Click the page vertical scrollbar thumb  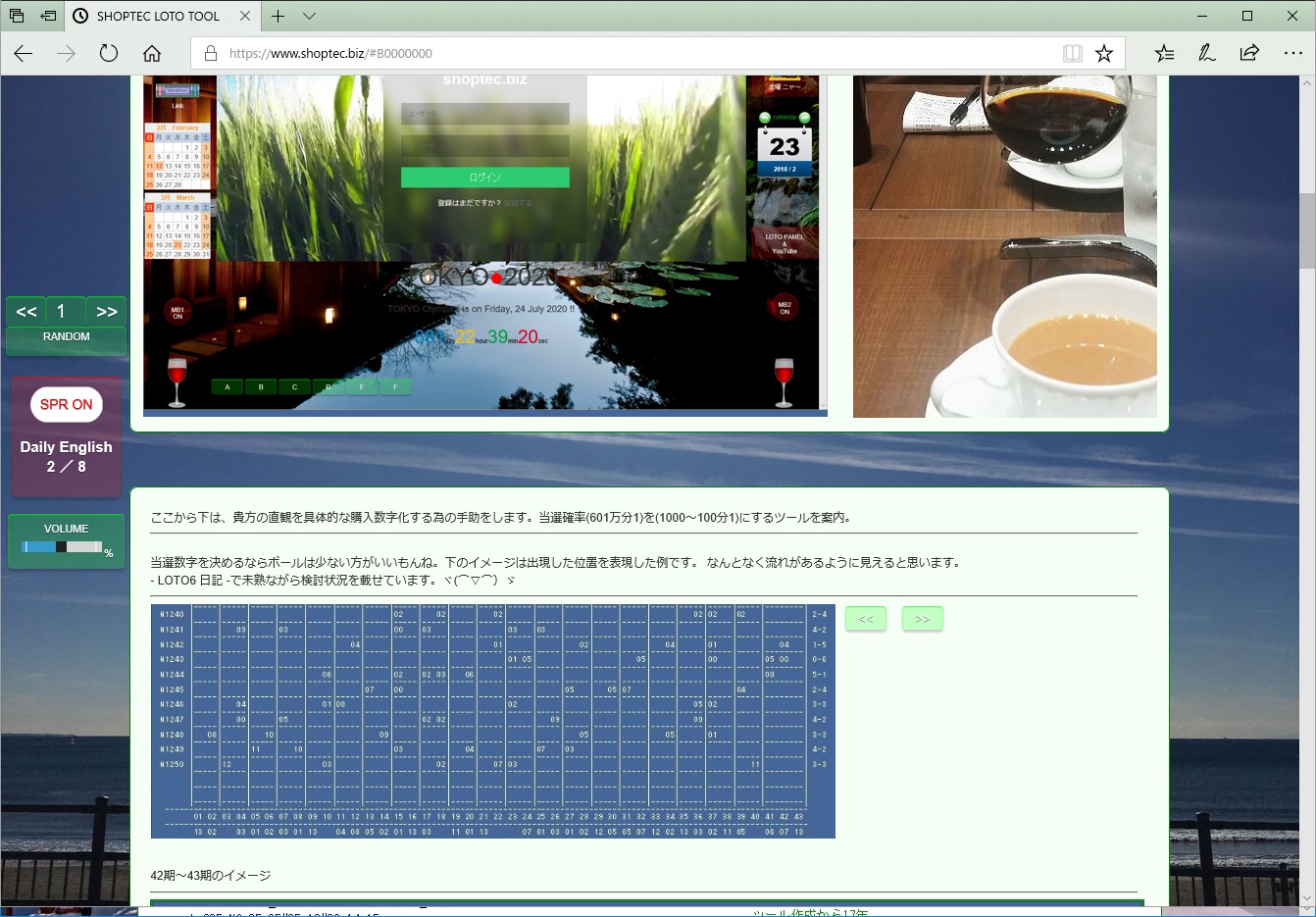click(1306, 231)
